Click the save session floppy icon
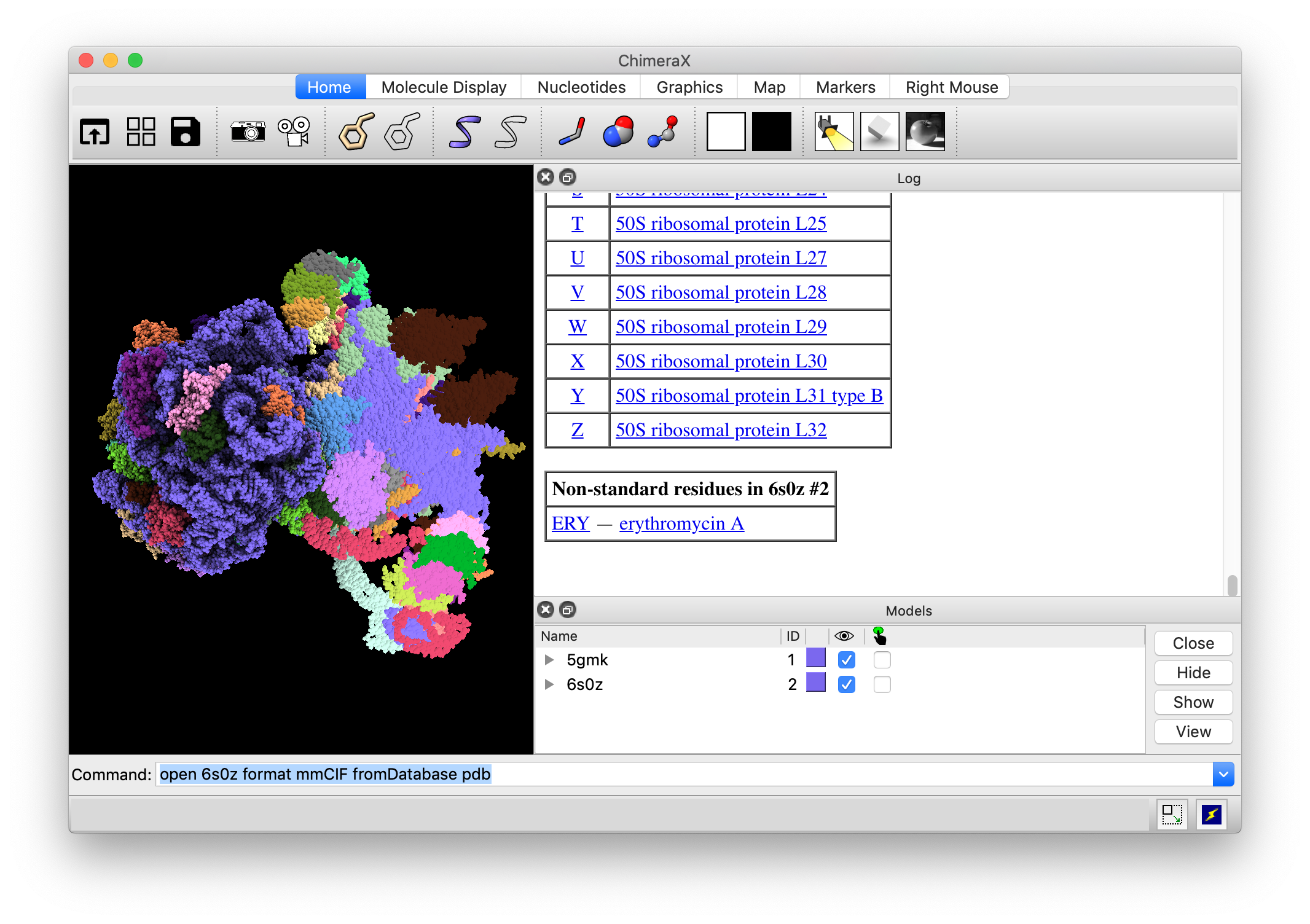1310x924 pixels. [186, 131]
